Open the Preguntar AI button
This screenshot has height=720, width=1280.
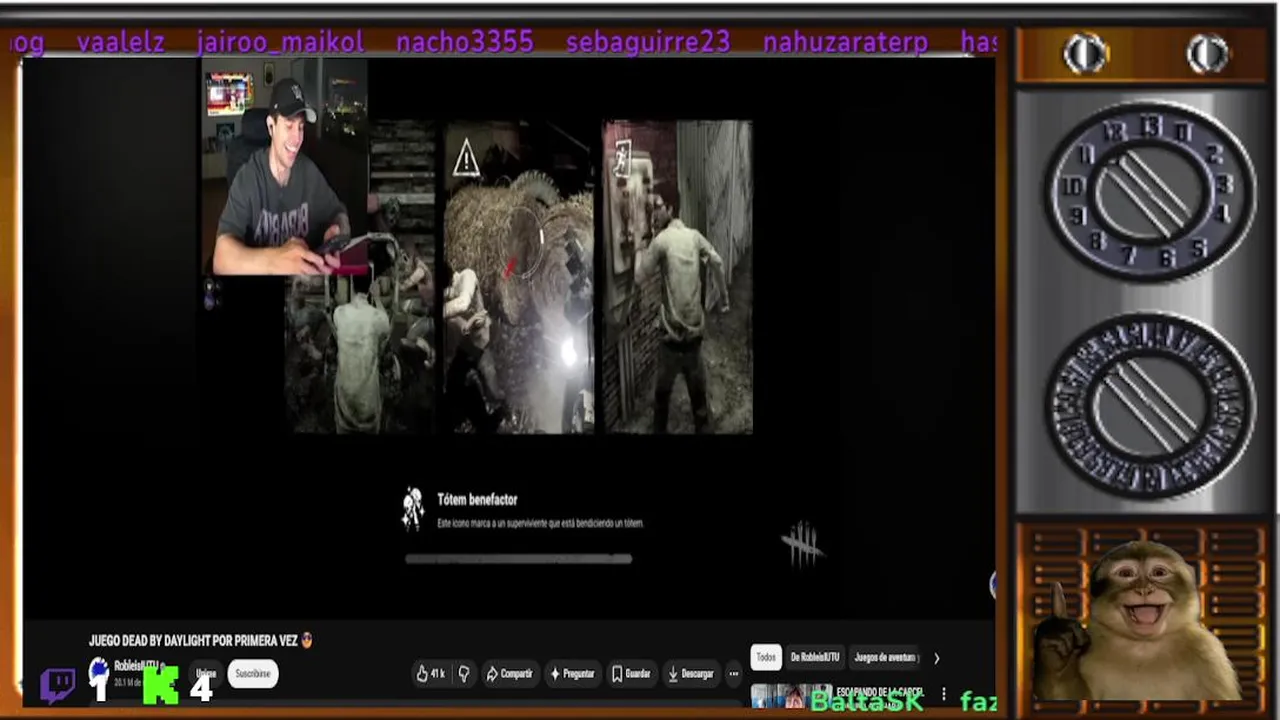(x=572, y=674)
